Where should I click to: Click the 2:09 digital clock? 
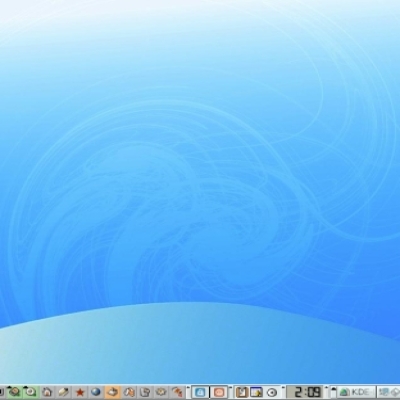[305, 392]
